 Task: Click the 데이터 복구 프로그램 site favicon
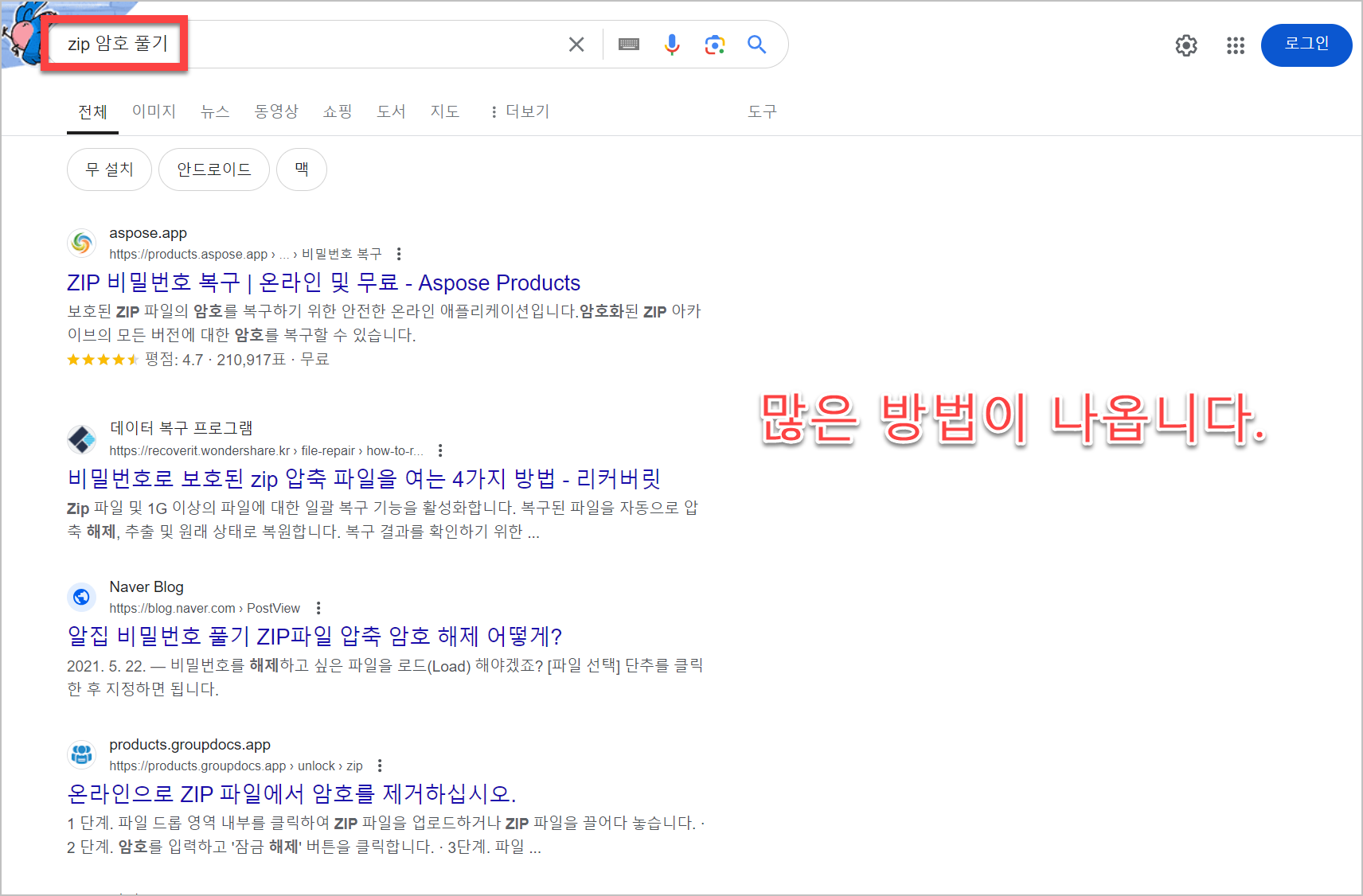[x=82, y=438]
